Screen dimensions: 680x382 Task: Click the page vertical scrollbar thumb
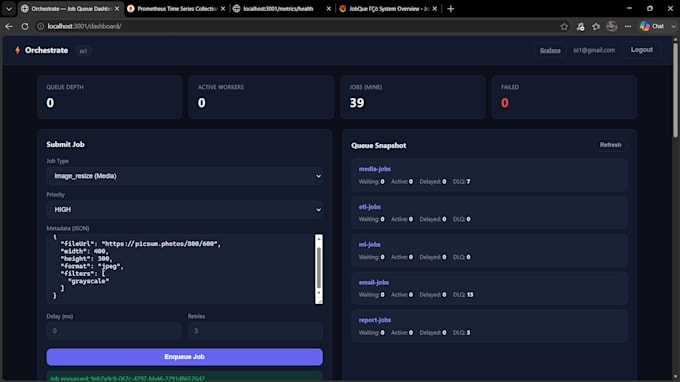675,90
